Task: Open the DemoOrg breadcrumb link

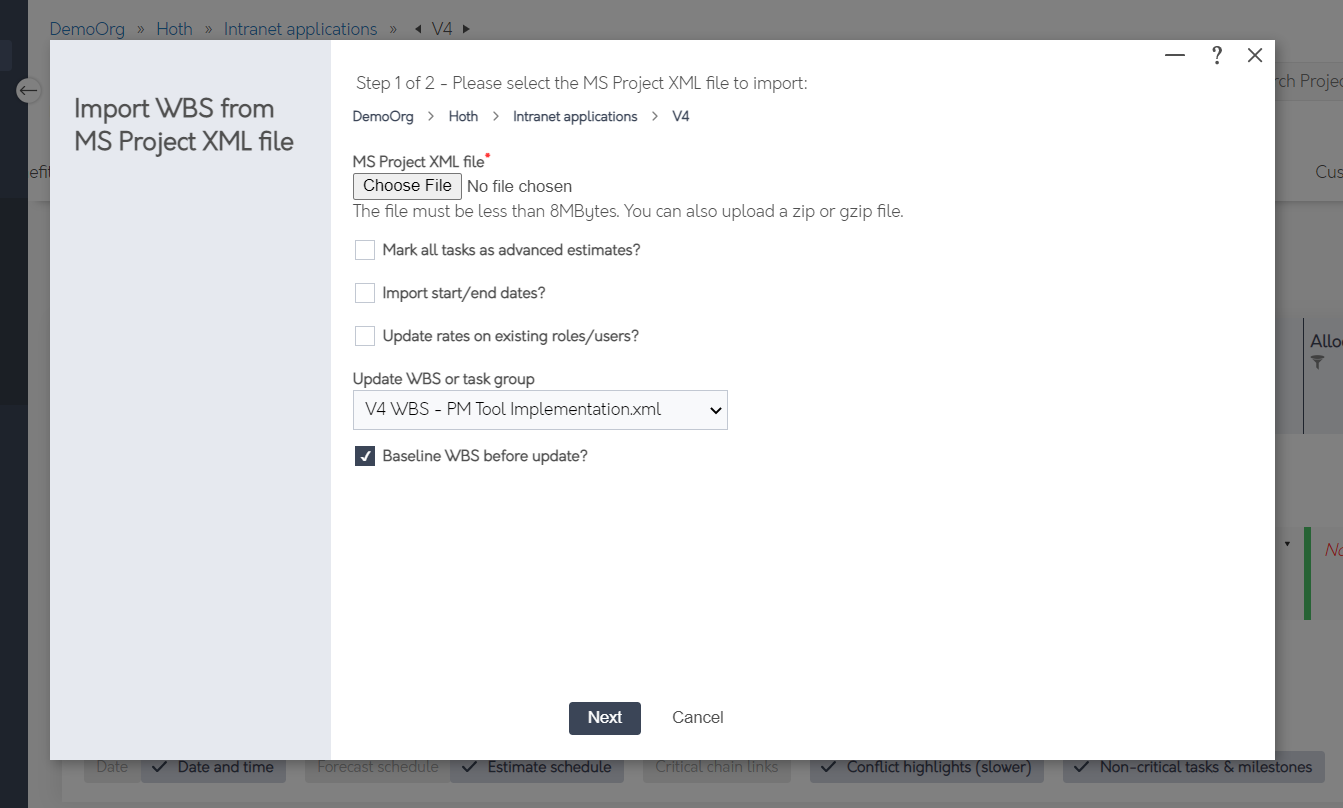Action: [x=87, y=29]
